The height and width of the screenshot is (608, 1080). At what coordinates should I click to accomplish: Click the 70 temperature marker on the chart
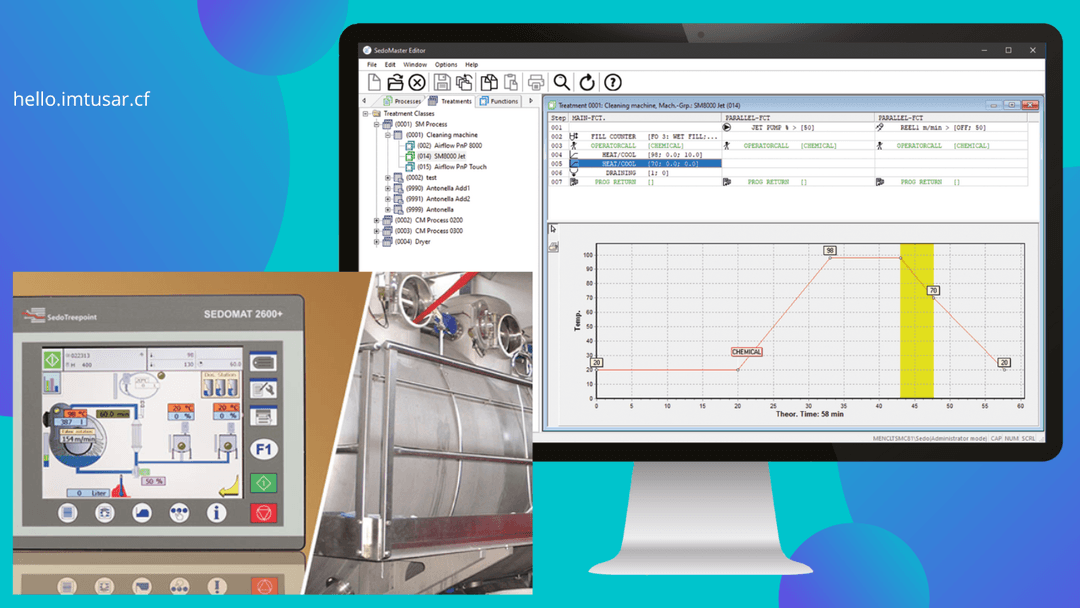coord(933,291)
